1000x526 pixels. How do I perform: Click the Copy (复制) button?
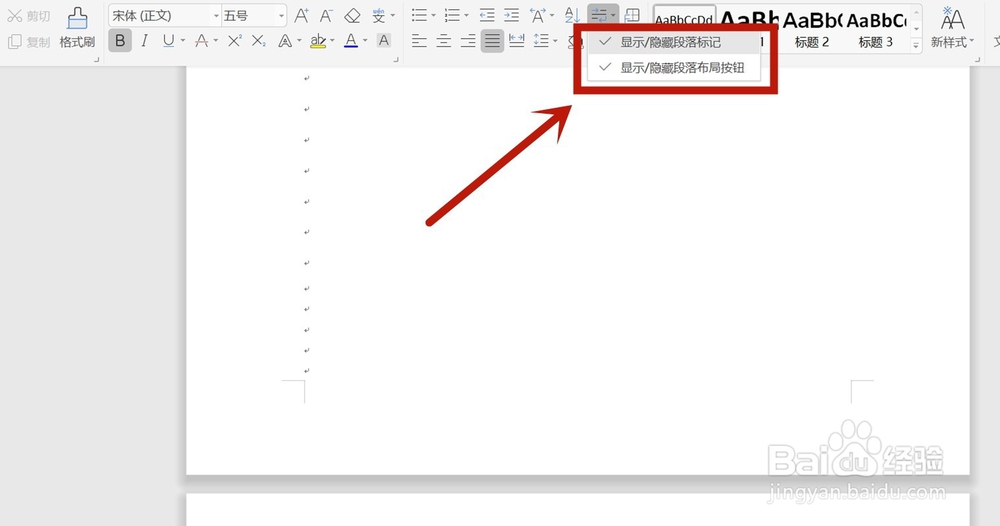click(29, 42)
